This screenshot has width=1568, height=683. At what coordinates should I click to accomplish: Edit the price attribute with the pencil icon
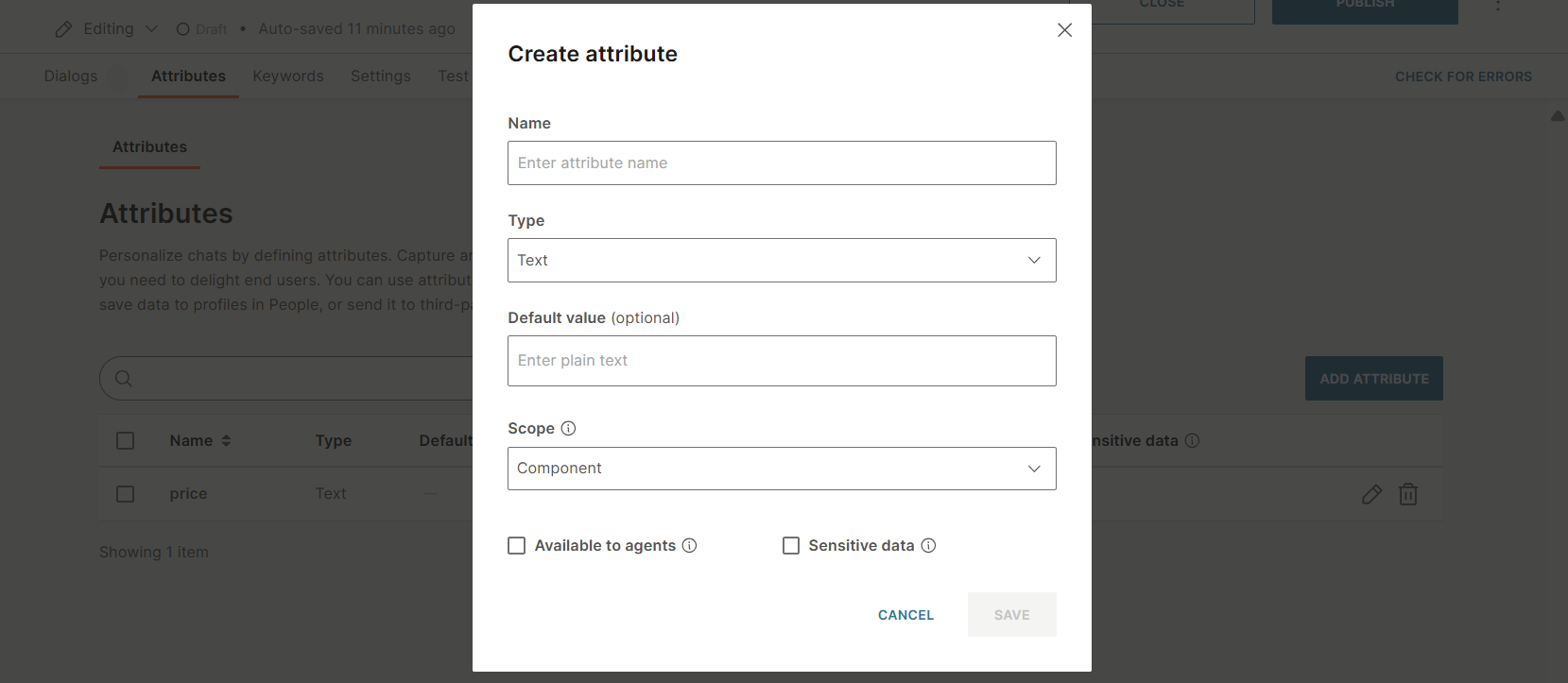(x=1371, y=493)
